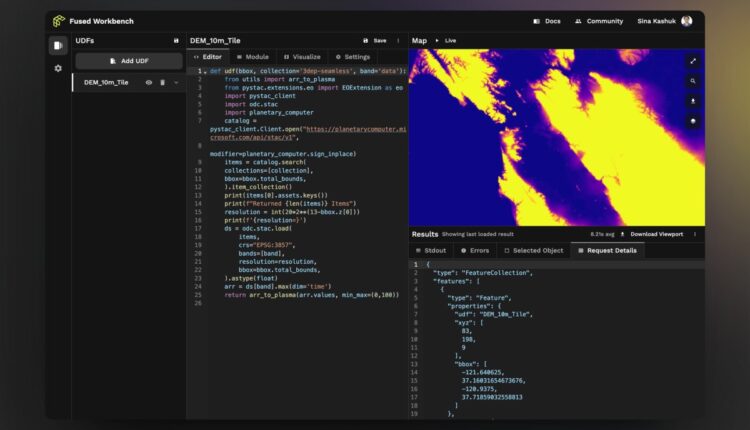This screenshot has width=750, height=430.
Task: Click the Fused Workbench logo
Action: pos(59,20)
